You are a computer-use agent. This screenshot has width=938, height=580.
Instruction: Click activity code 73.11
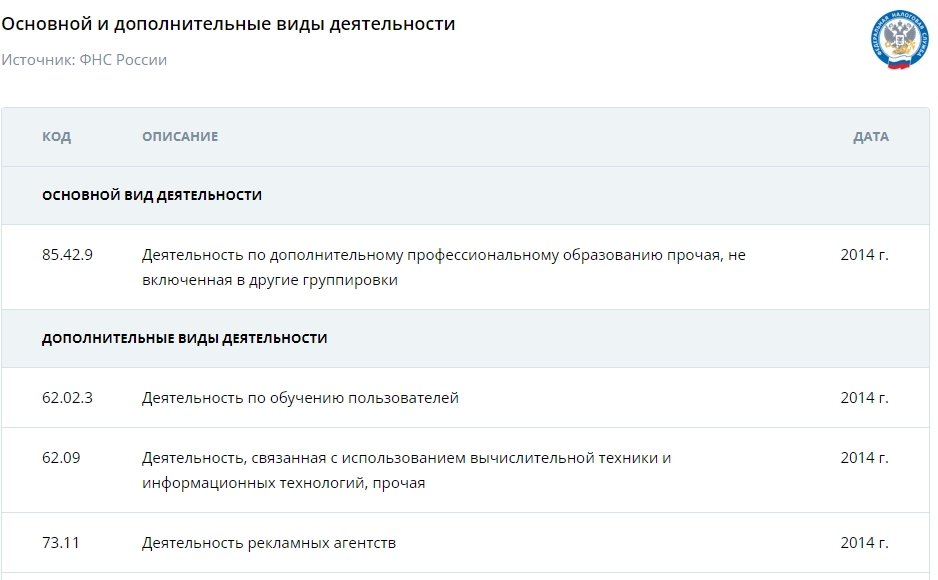[x=61, y=543]
